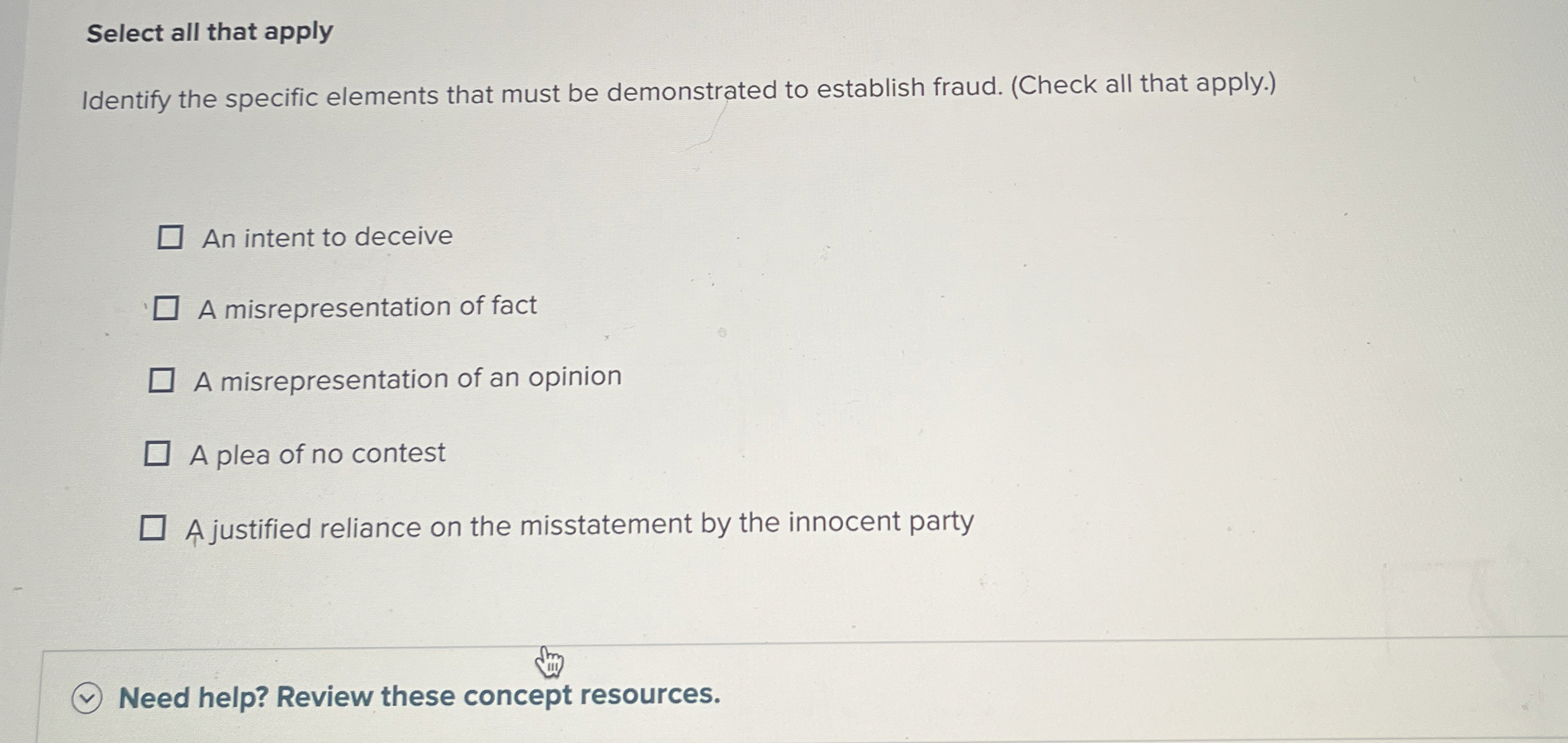Check the 'An intent to deceive' checkbox
The image size is (1568, 743).
tap(170, 238)
